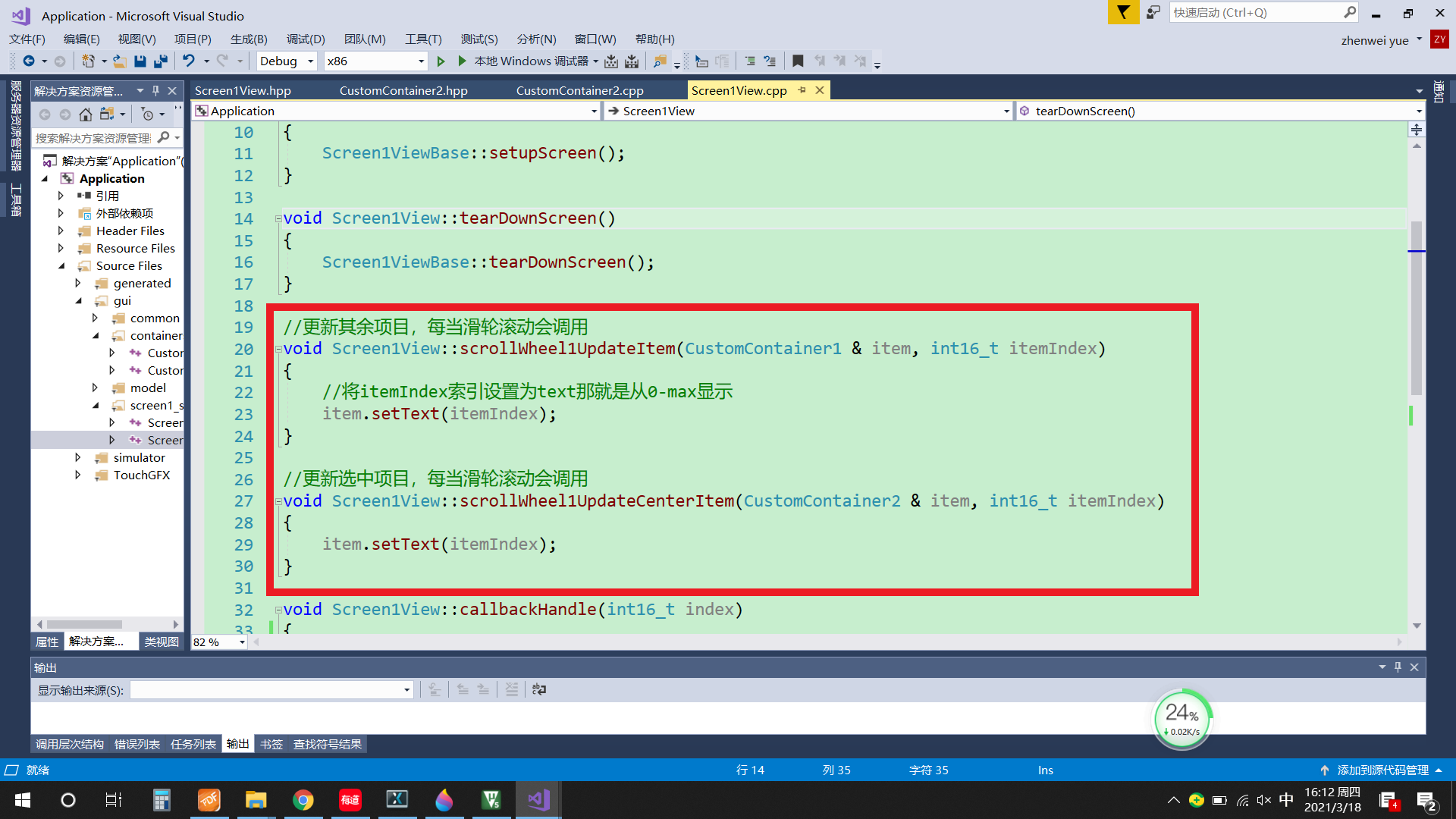Click the Undo icon in toolbar
This screenshot has width=1456, height=819.
coord(187,61)
